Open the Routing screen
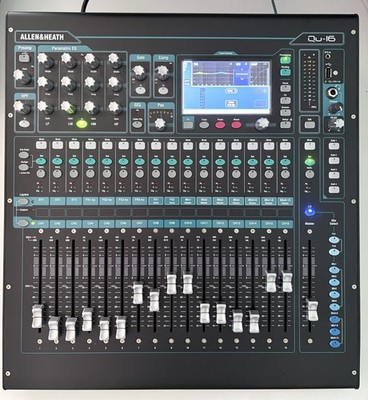This screenshot has width=368, height=400. pos(285,72)
